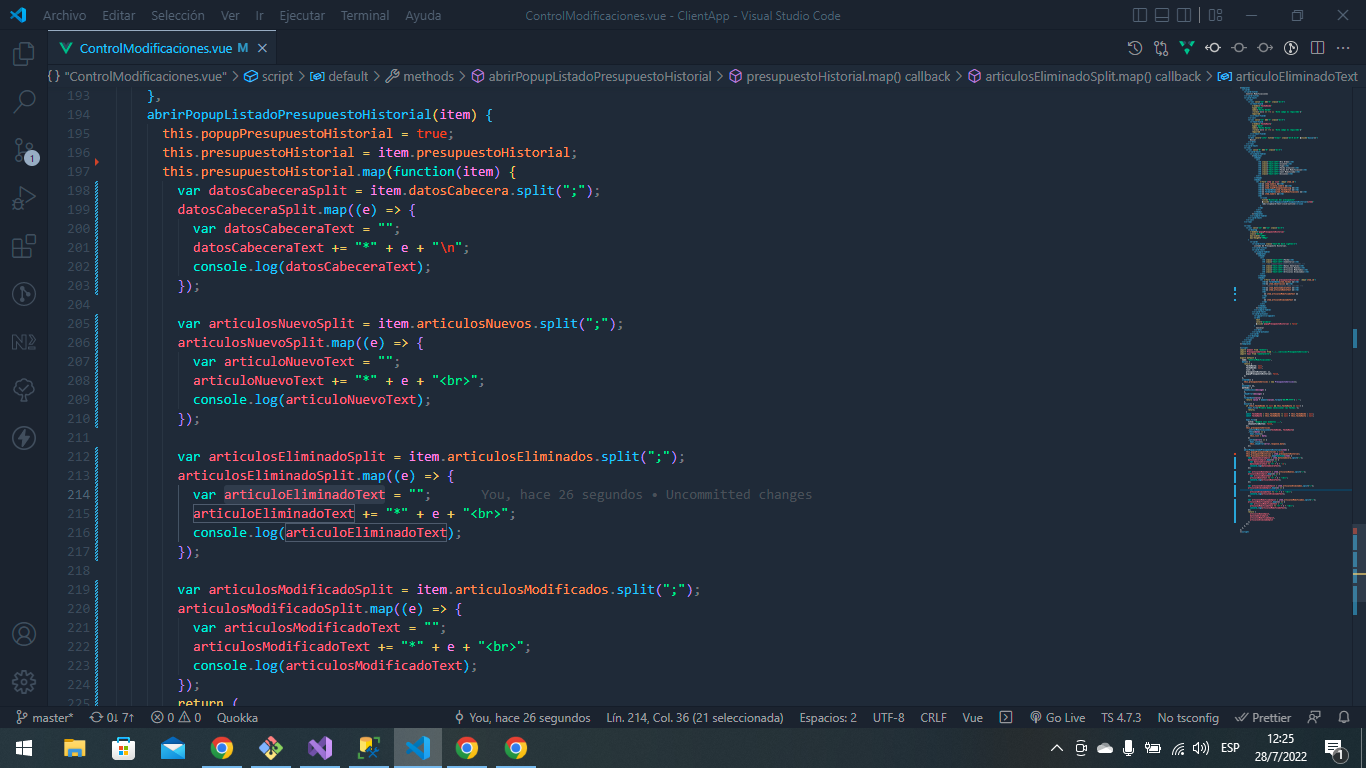Open the Search view in activity bar

click(24, 101)
